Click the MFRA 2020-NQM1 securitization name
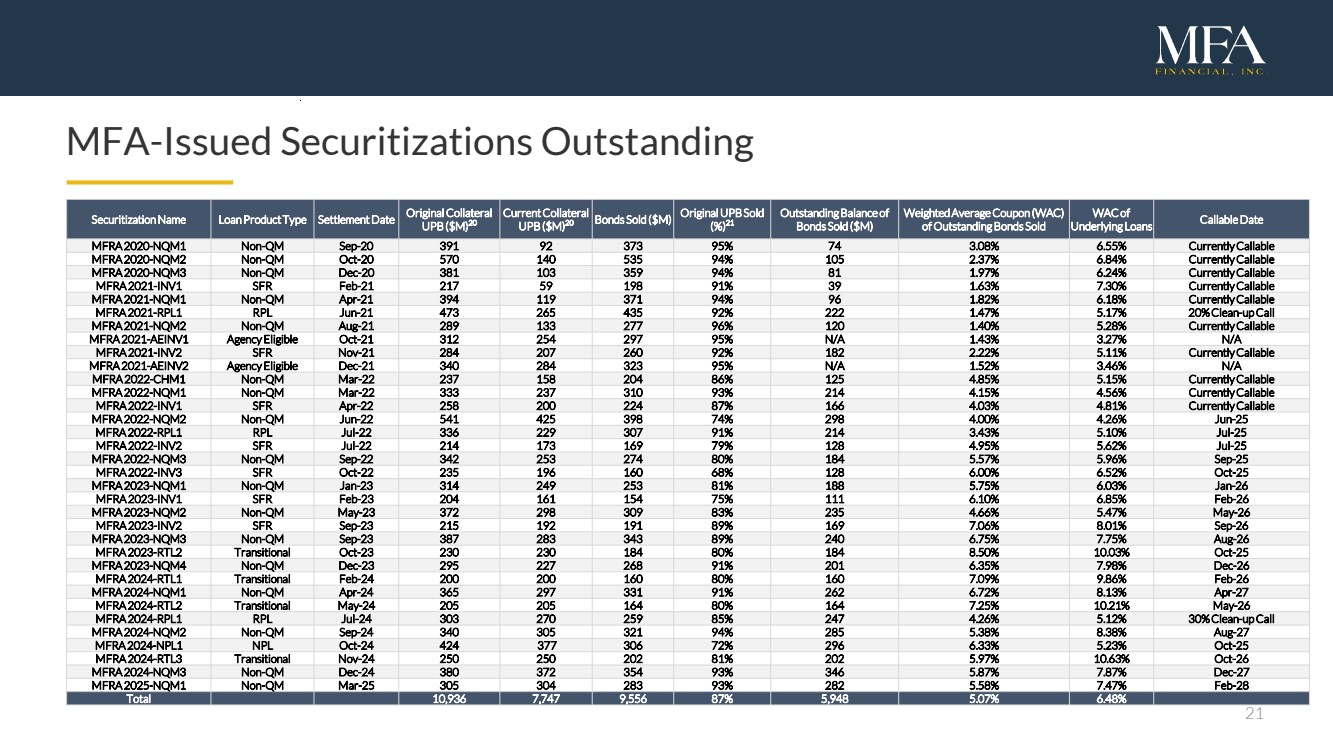Image resolution: width=1333 pixels, height=749 pixels. point(138,246)
